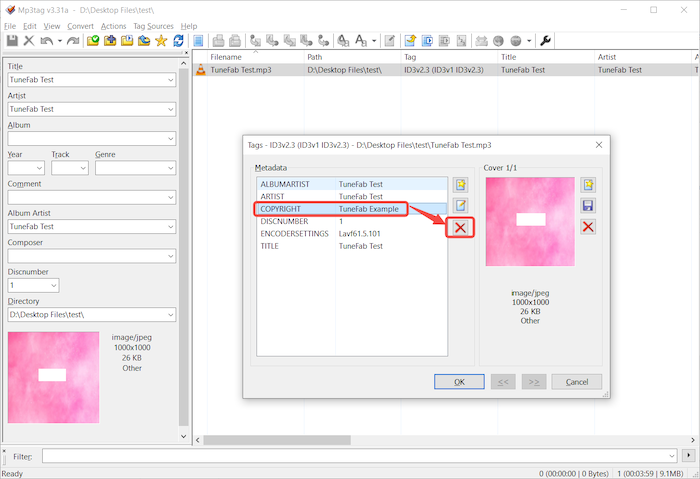Click the Select all files list icon
This screenshot has width=700, height=479.
[198, 41]
